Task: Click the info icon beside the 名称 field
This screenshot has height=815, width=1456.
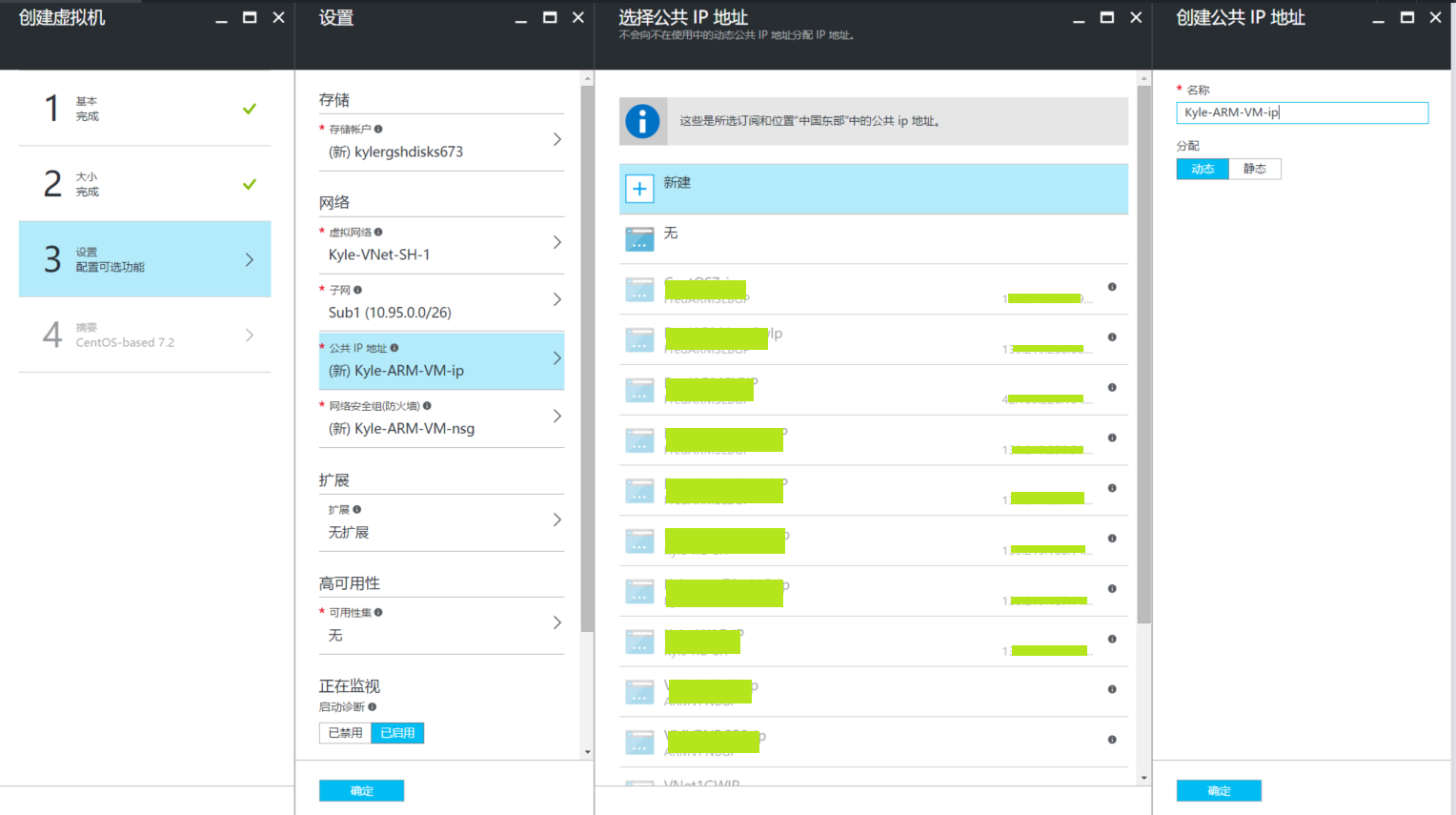Action: 1212,89
